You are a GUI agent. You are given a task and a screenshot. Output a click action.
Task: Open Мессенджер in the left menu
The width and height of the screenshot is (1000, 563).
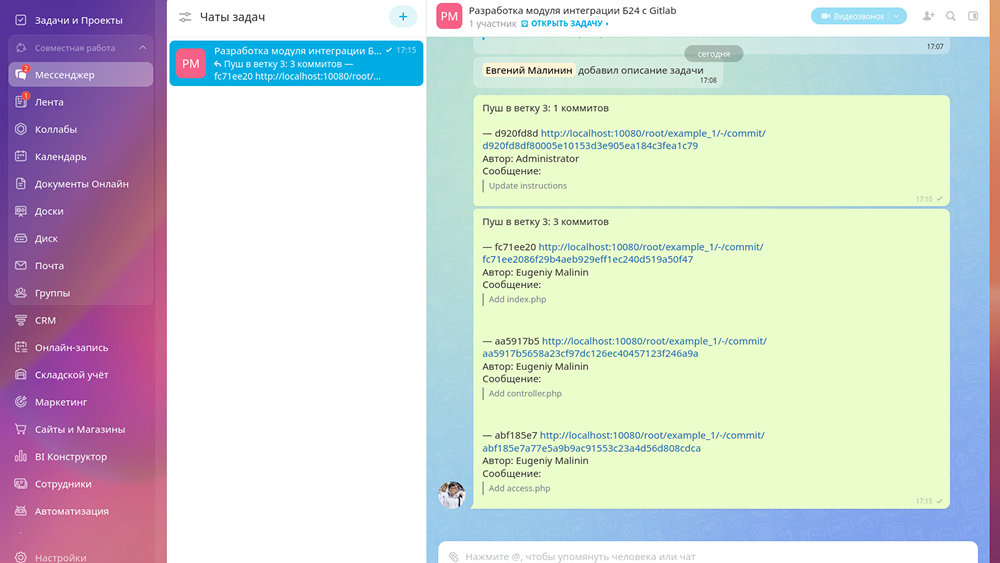click(81, 75)
